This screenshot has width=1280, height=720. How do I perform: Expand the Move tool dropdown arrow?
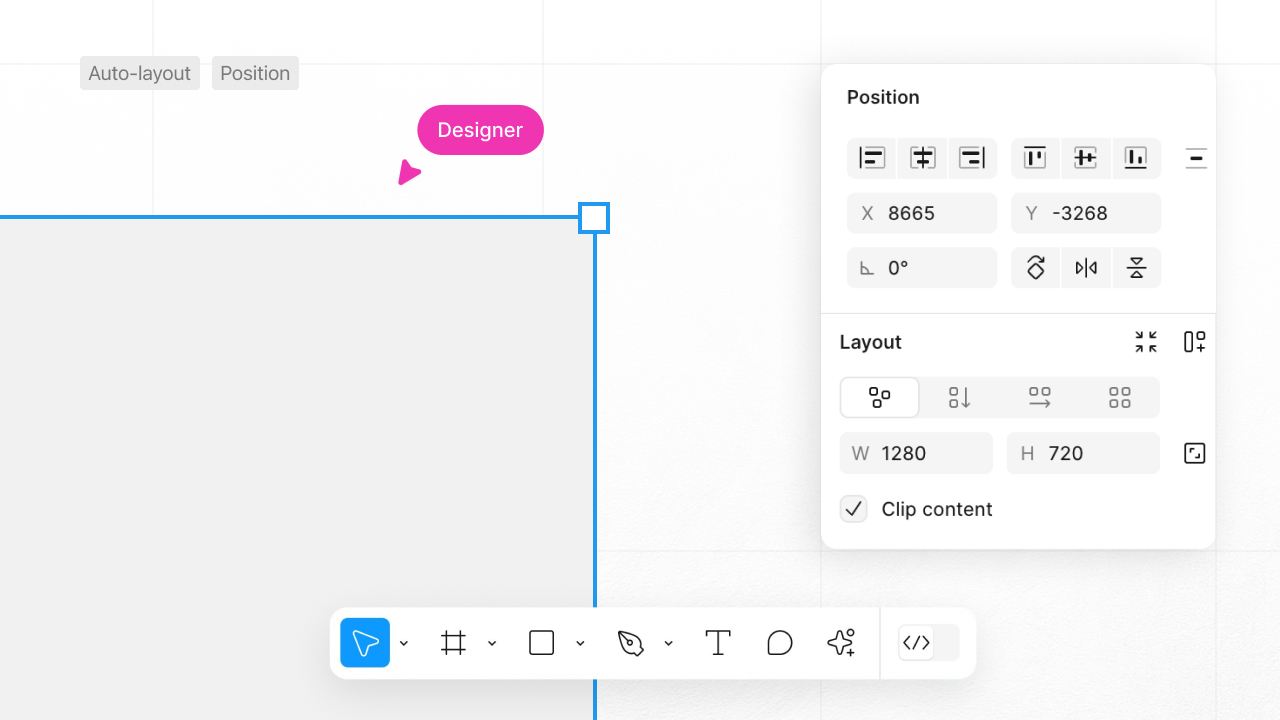404,643
